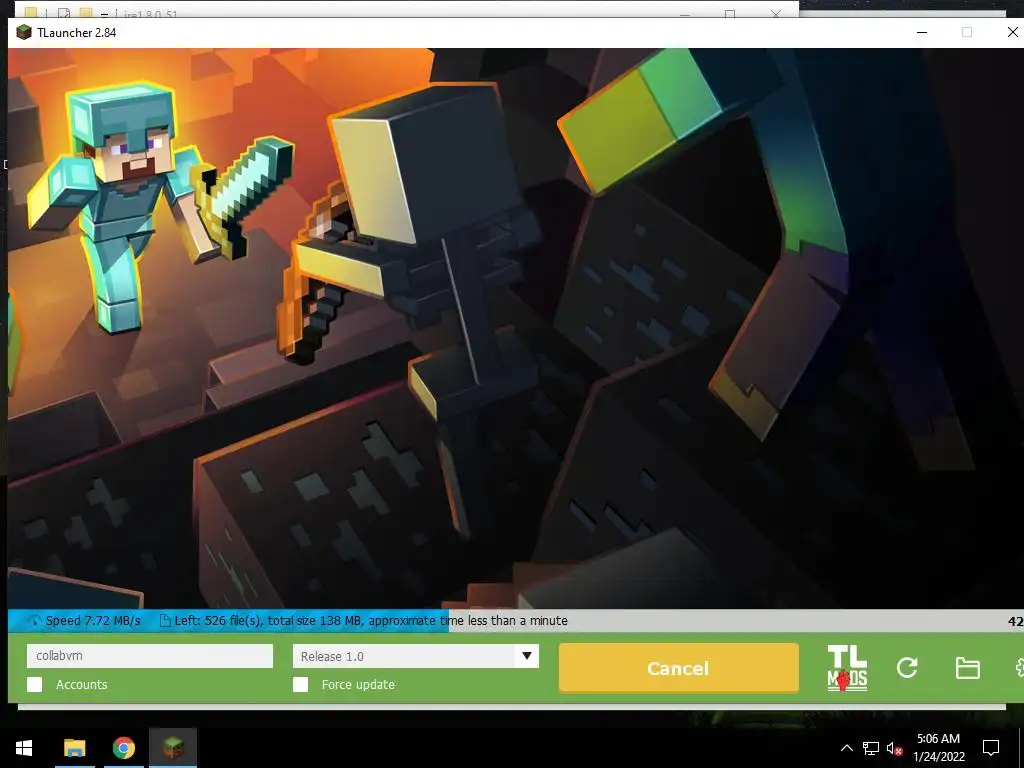This screenshot has height=768, width=1024.
Task: Click the TLauncher title bar logo
Action: (24, 33)
